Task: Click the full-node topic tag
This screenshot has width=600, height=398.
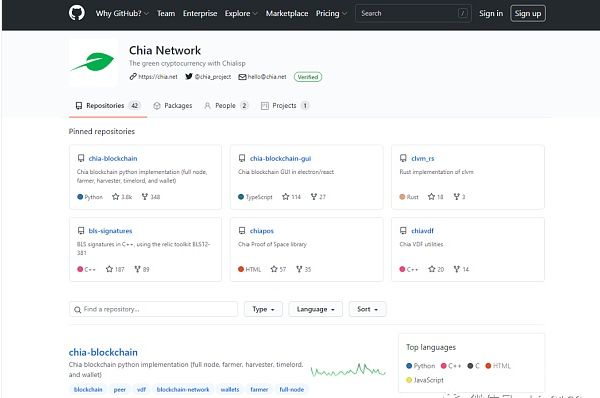Action: [x=292, y=390]
